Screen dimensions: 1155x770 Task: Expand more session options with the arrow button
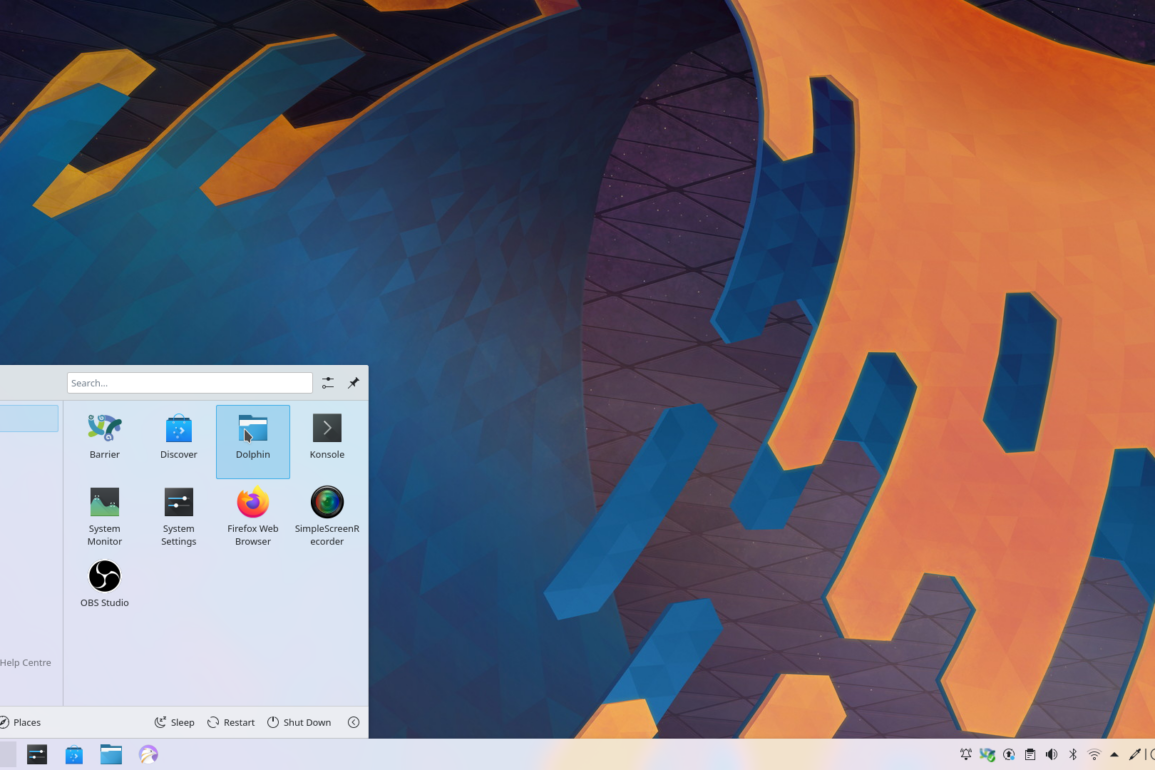point(353,722)
